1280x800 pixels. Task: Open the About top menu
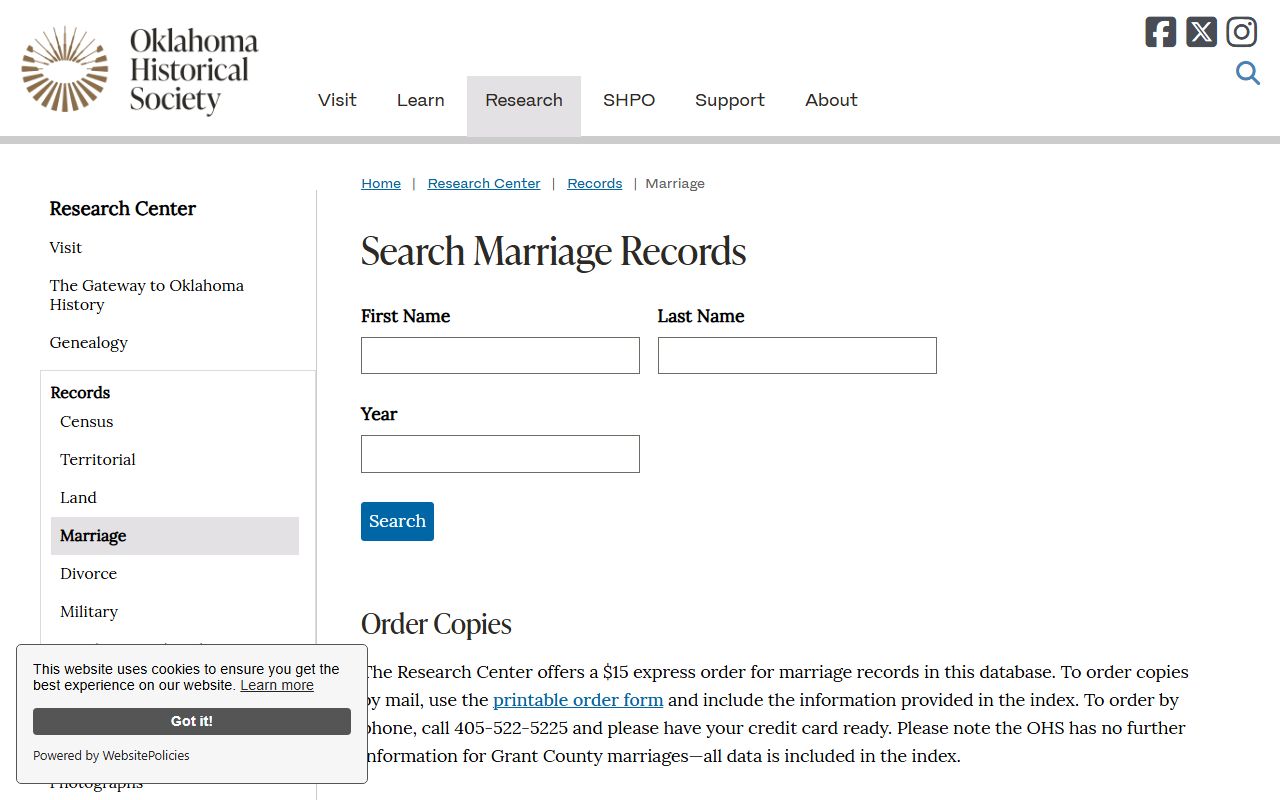click(x=831, y=100)
